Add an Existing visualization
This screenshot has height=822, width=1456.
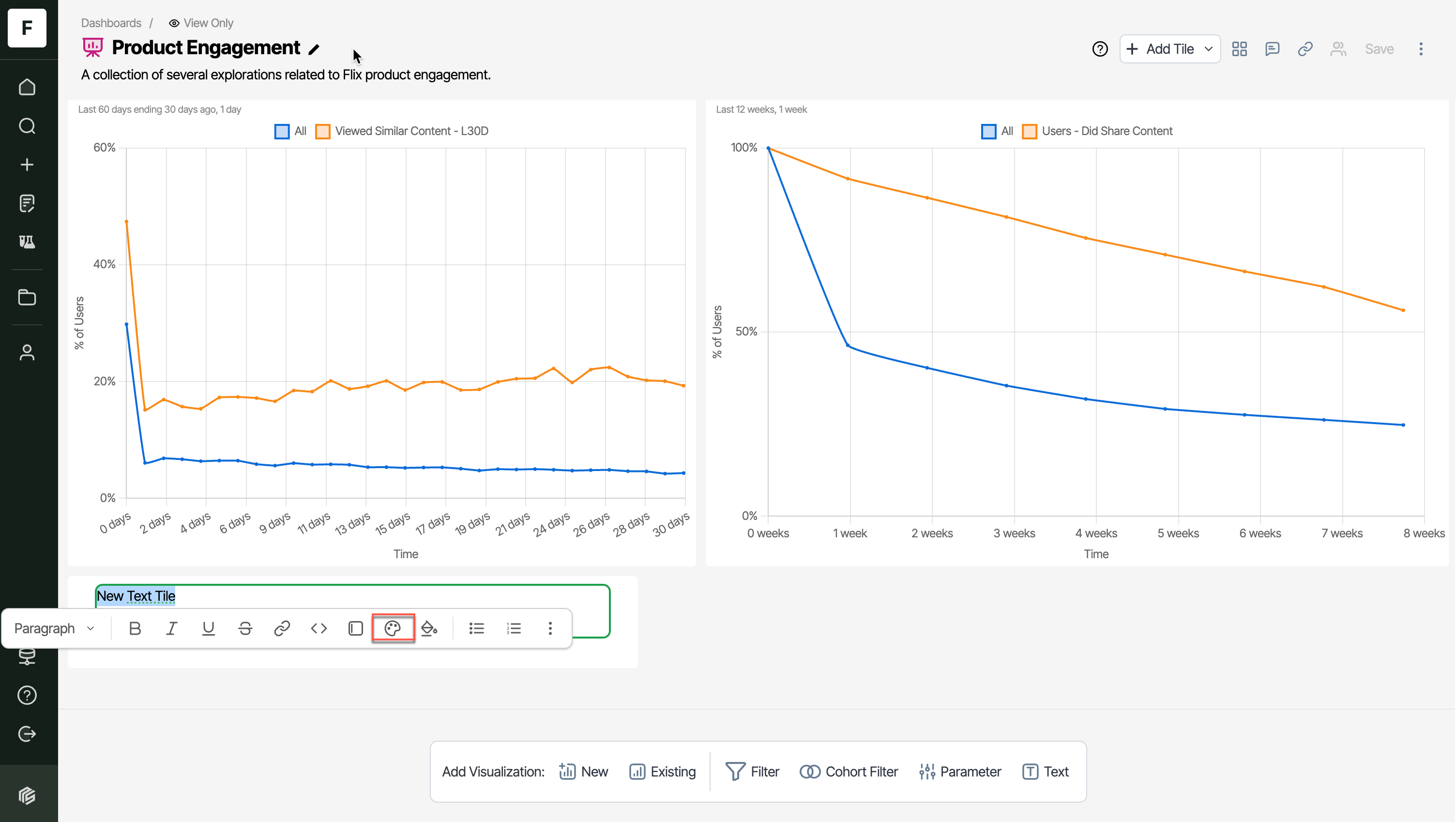tap(663, 772)
